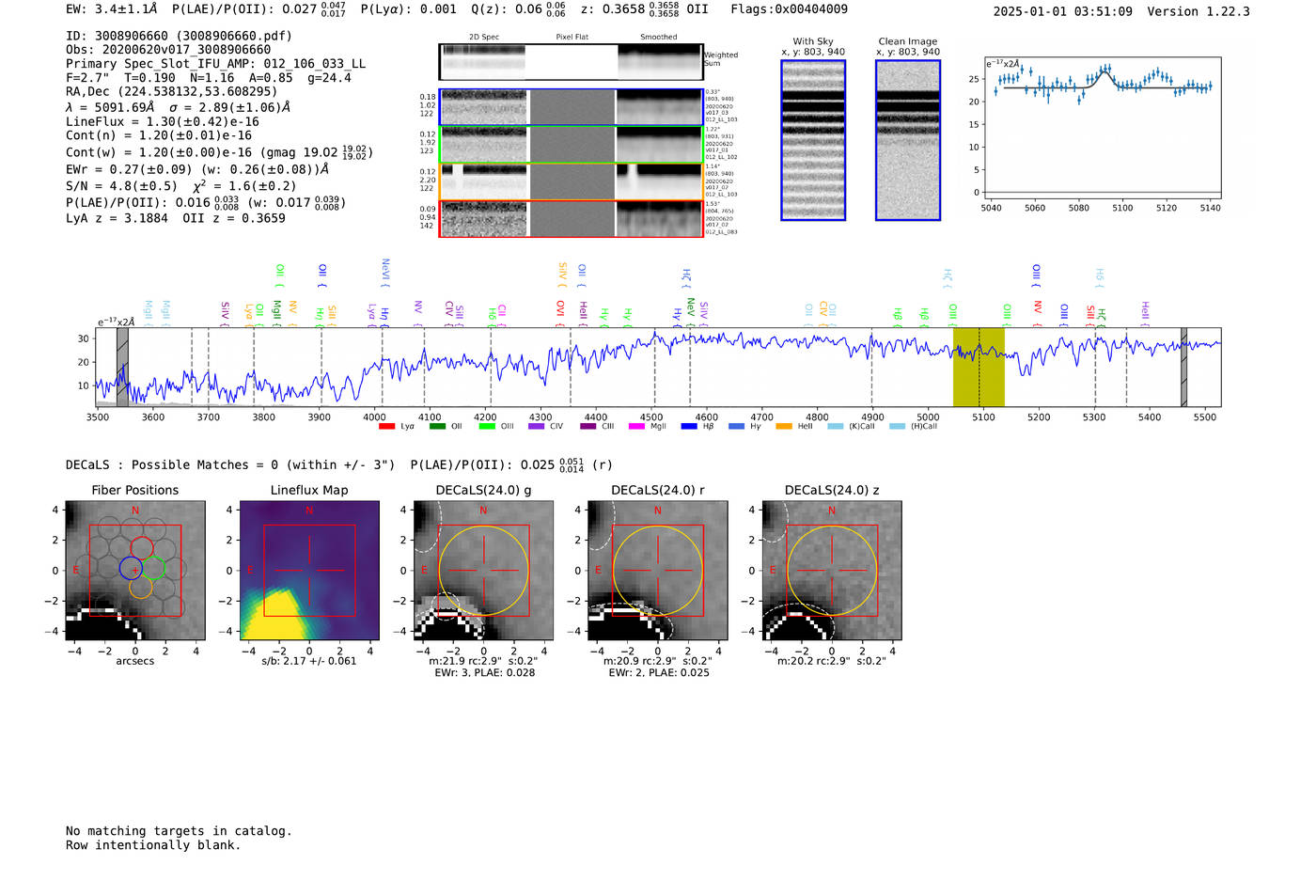Click the blue Hβ legend swatch

[689, 427]
